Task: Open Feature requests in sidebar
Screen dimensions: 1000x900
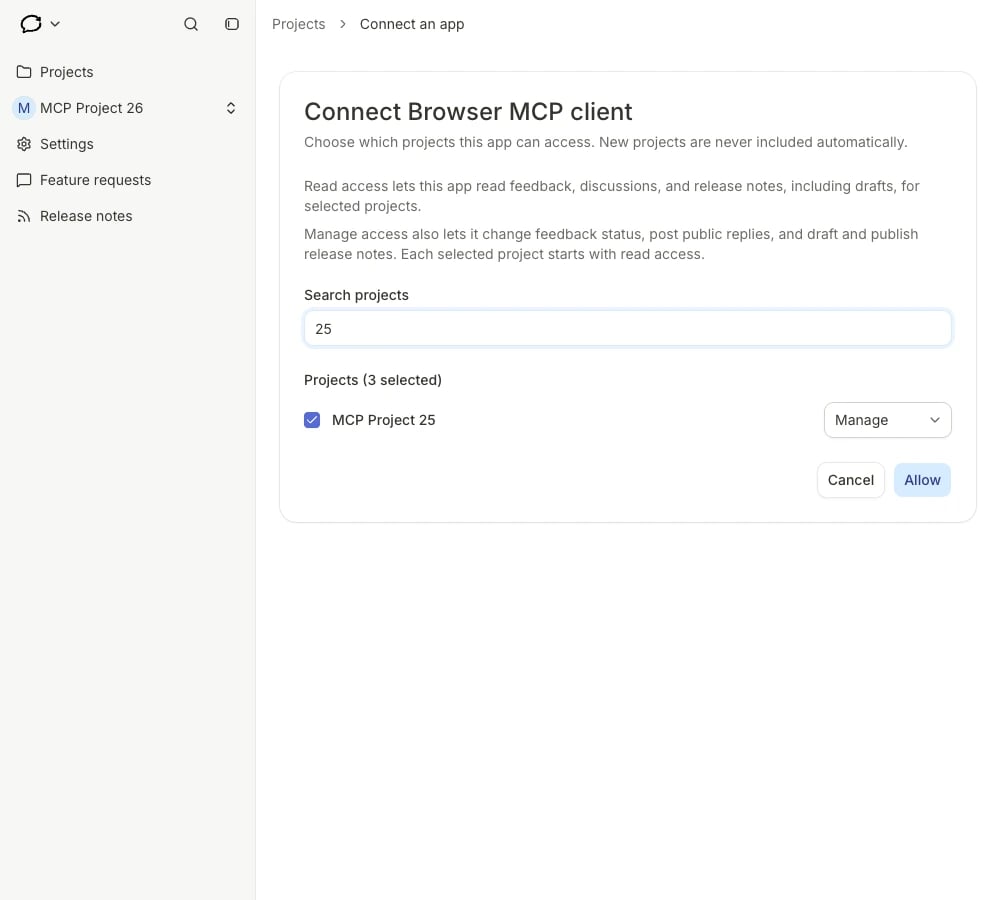Action: [128, 180]
